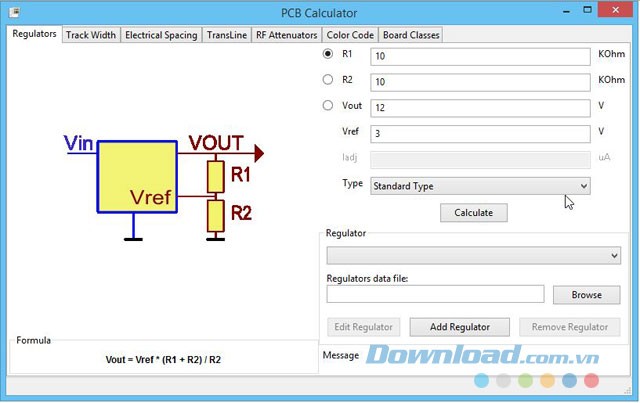
Task: Click the disabled Iadj input field
Action: coord(480,160)
